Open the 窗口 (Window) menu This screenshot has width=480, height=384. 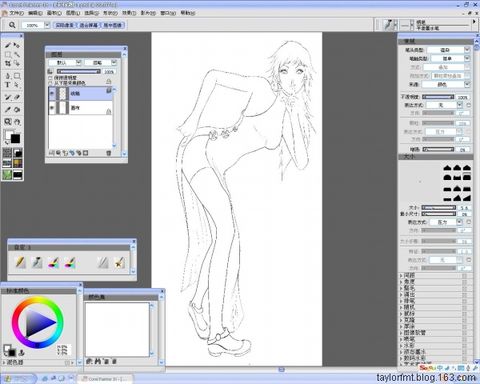pyautogui.click(x=168, y=13)
